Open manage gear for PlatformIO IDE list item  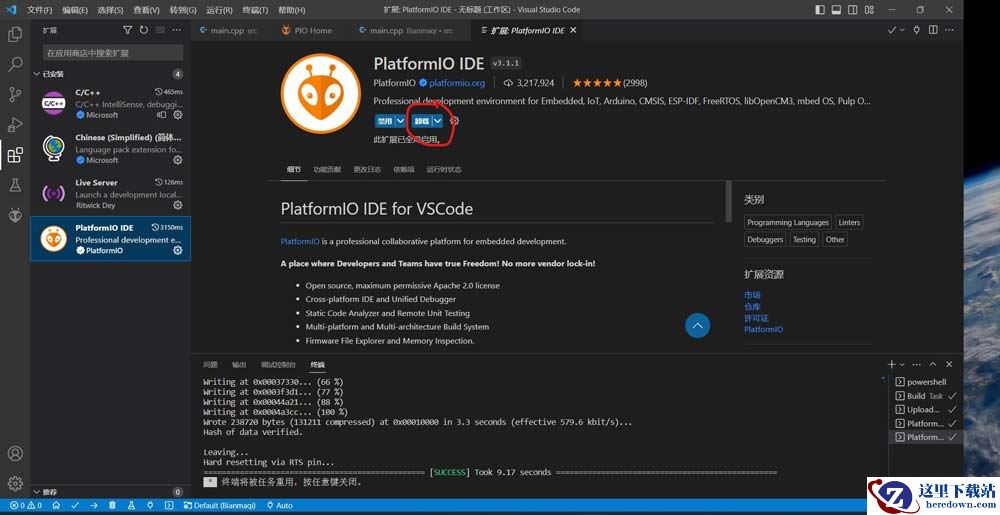pyautogui.click(x=178, y=250)
